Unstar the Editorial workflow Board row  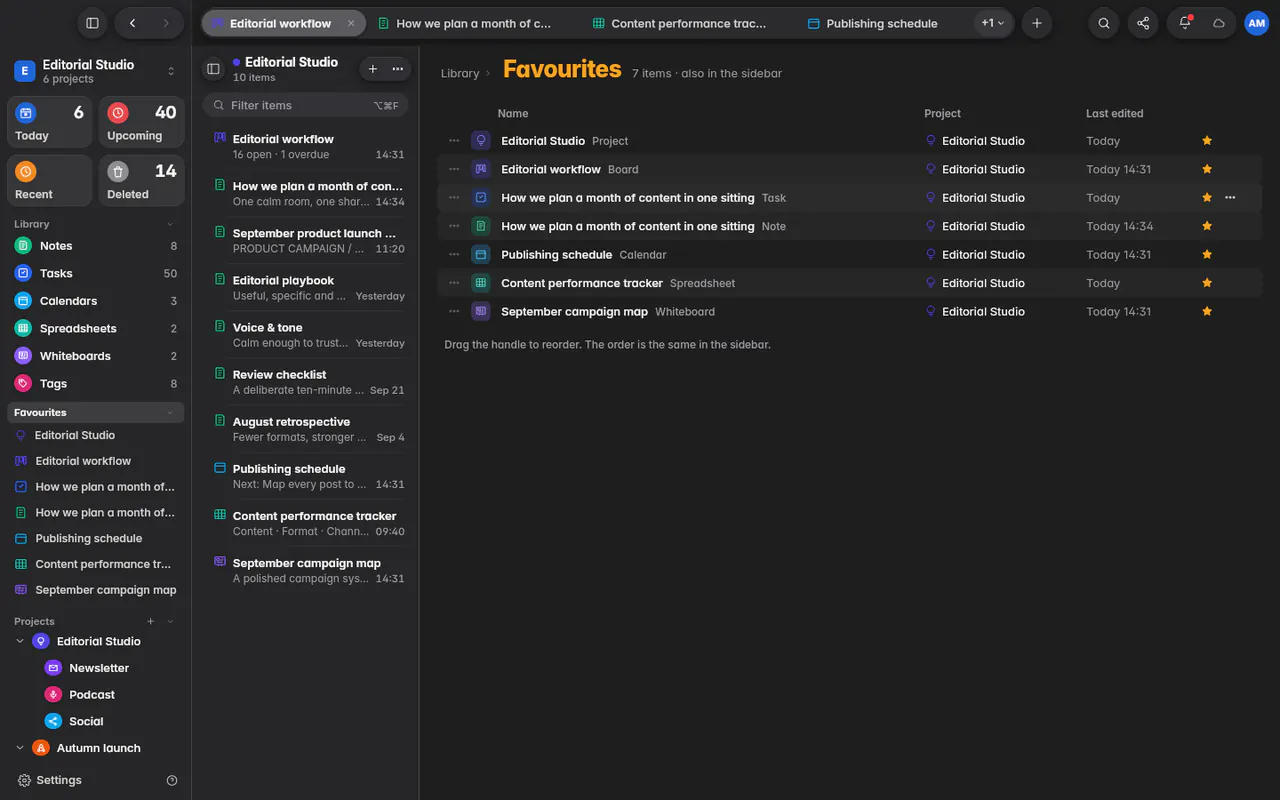pos(1207,169)
